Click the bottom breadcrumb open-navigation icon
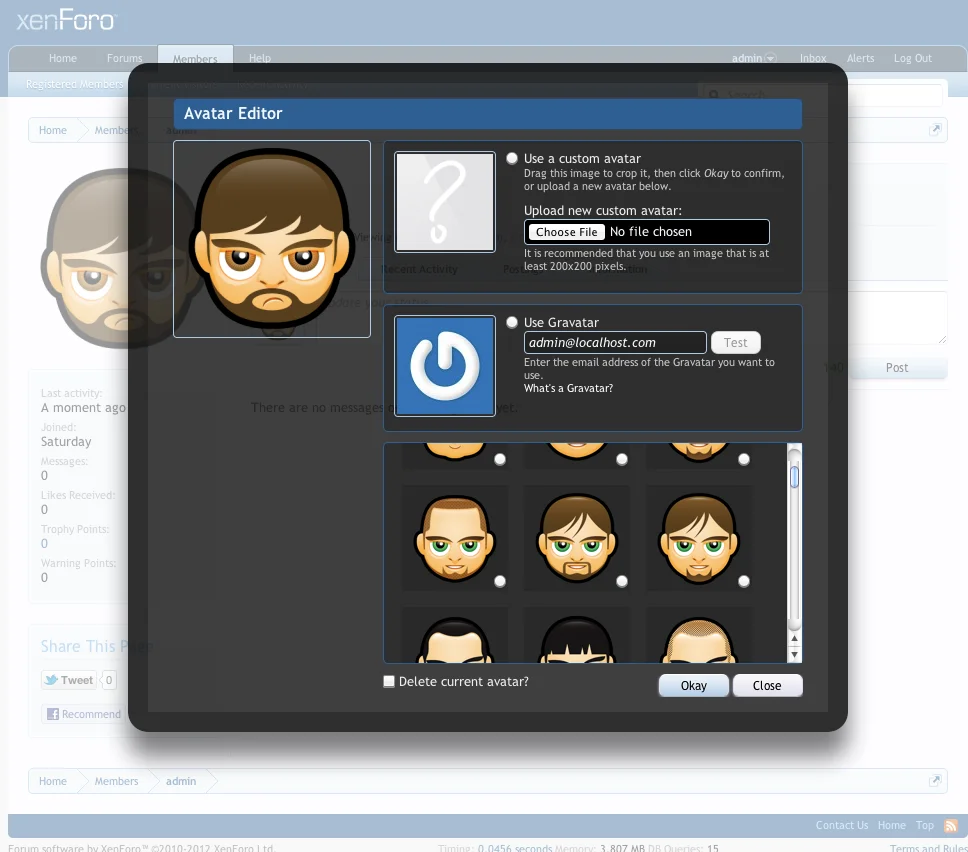 (935, 780)
